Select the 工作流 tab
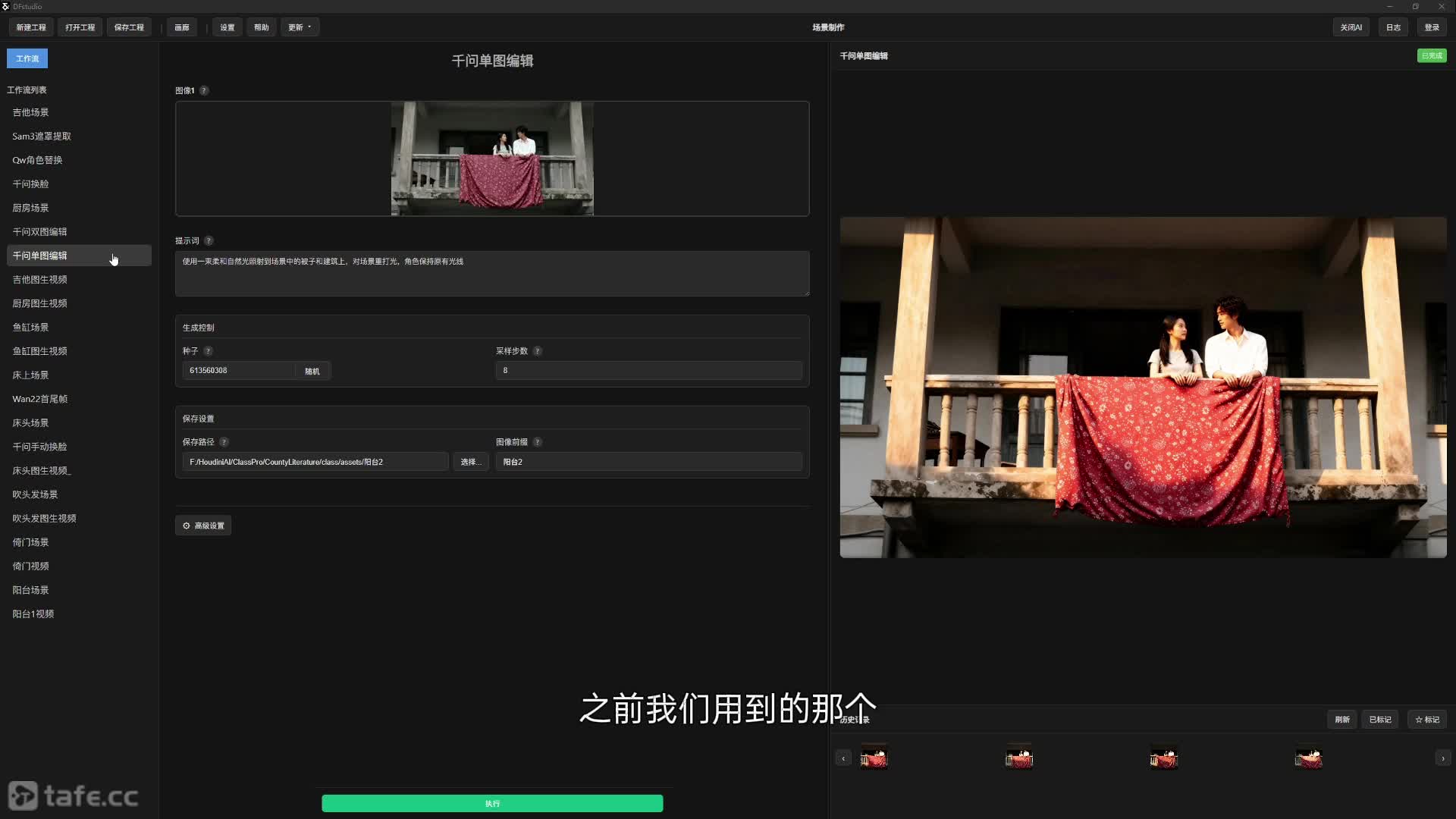This screenshot has height=819, width=1456. [x=27, y=58]
